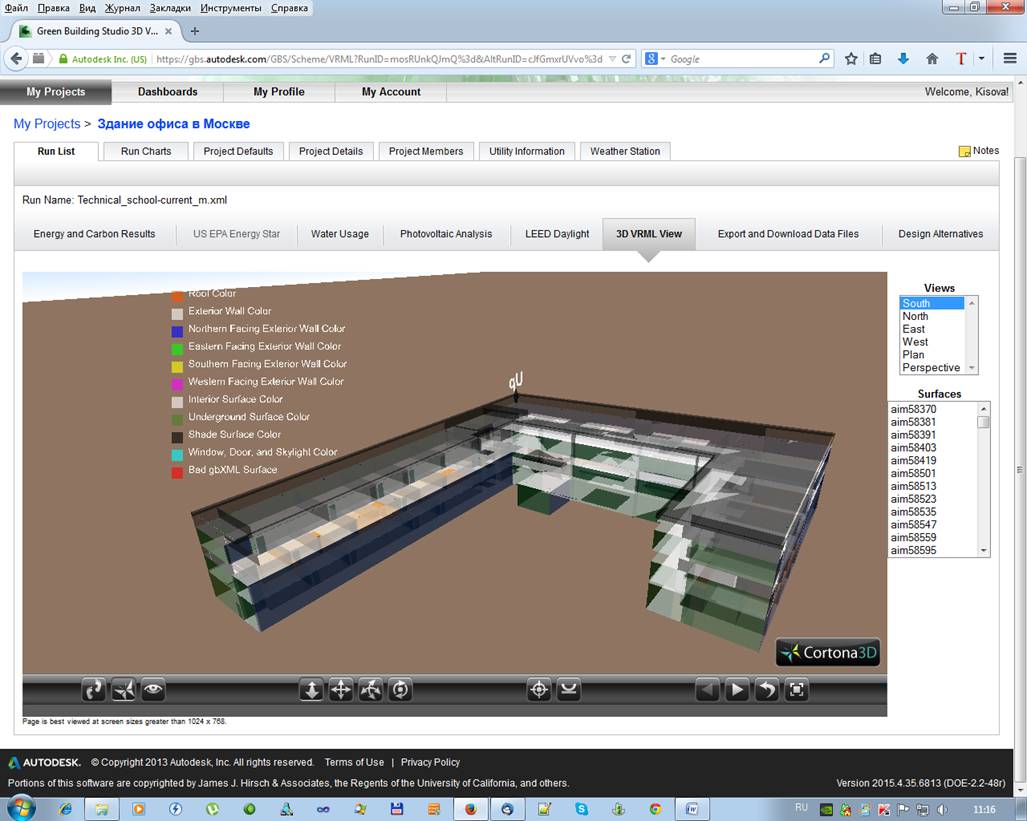The width and height of the screenshot is (1027, 821).
Task: Open the Журнал menu
Action: click(122, 8)
